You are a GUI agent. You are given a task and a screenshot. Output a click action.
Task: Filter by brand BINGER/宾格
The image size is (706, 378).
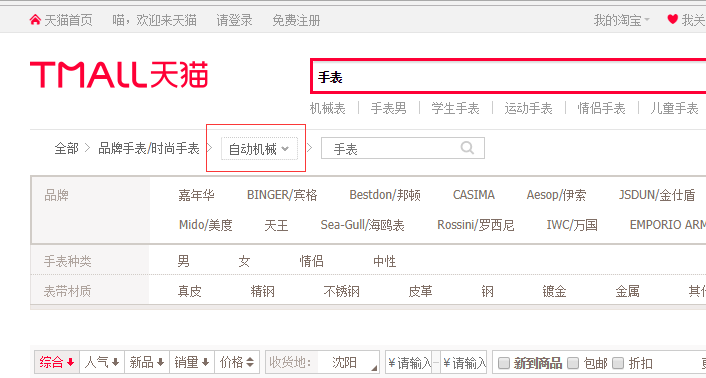click(282, 195)
